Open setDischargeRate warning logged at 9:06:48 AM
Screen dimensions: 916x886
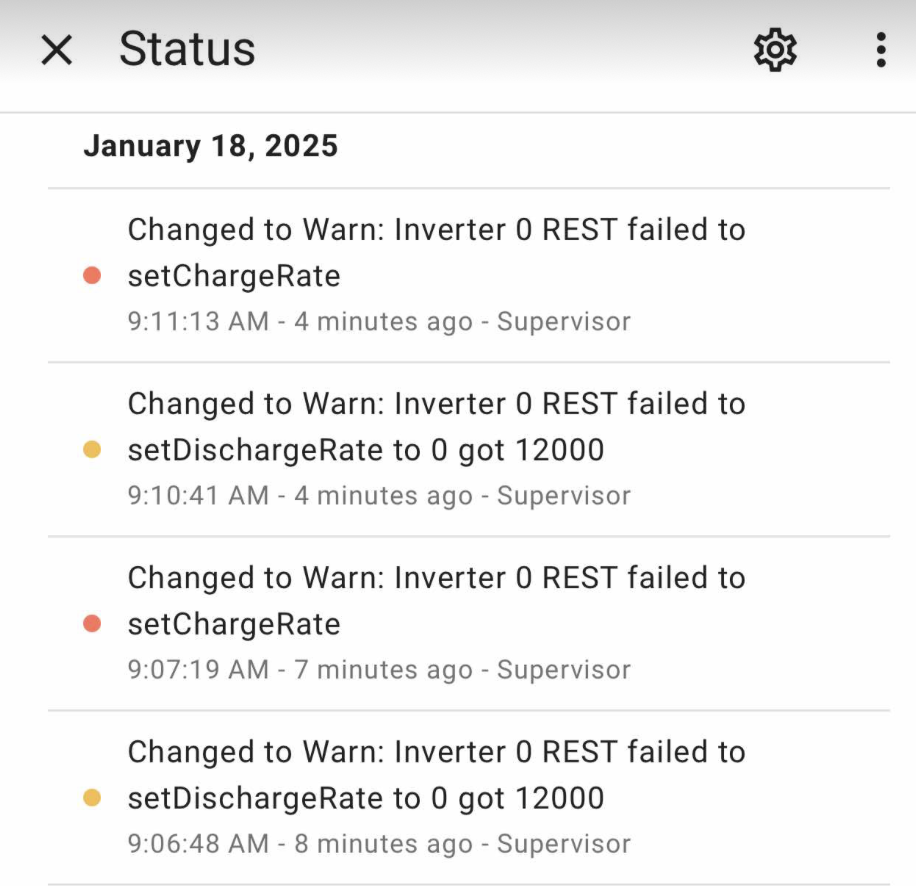pyautogui.click(x=469, y=797)
